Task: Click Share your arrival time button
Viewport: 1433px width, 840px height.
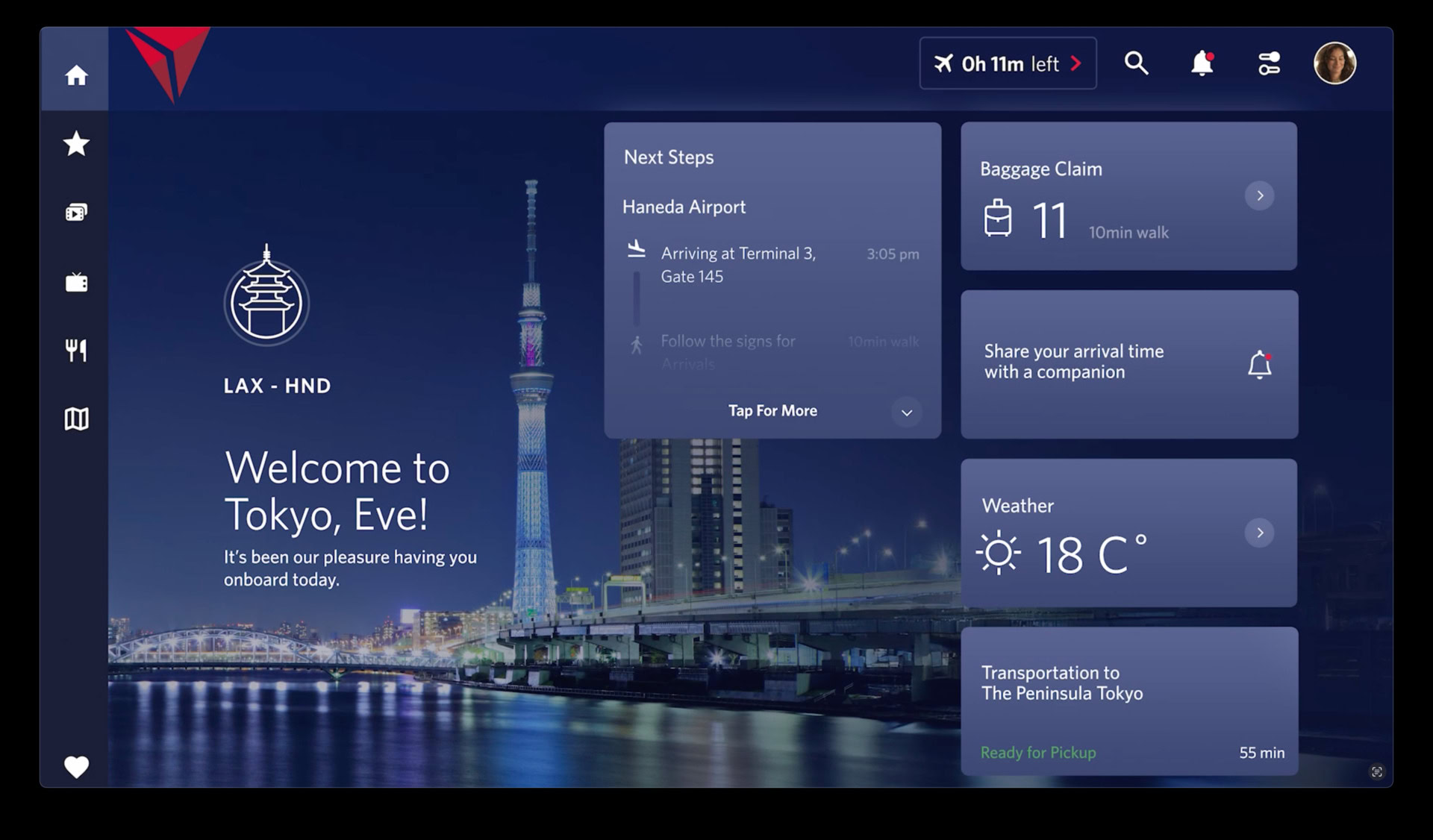Action: (x=1126, y=362)
